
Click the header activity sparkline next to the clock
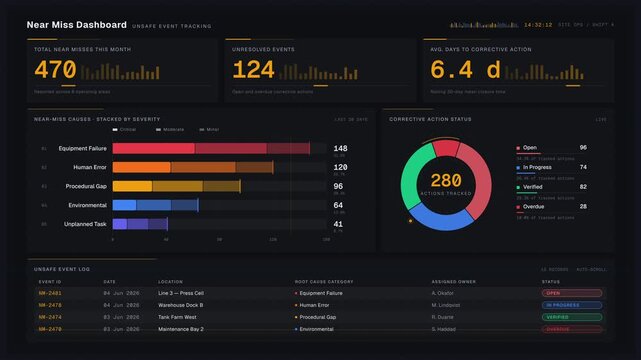click(484, 25)
